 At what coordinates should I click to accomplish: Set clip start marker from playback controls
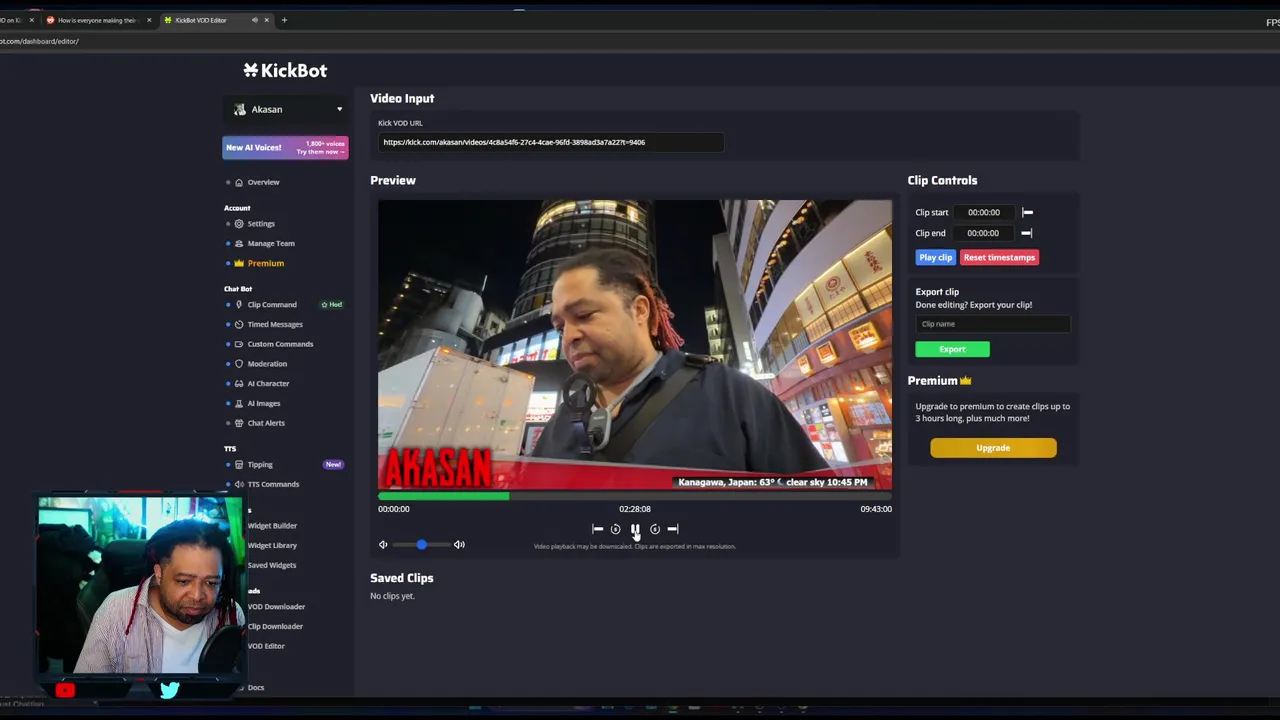click(x=597, y=529)
